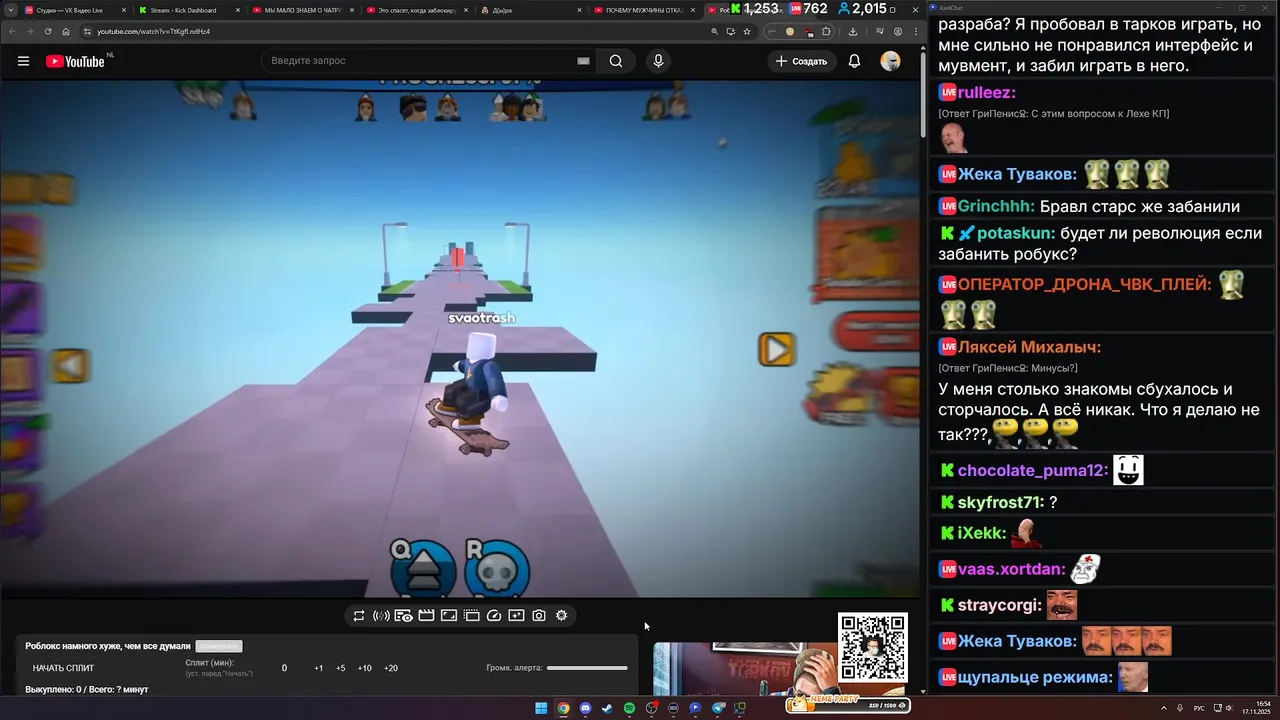
Task: Click the split minutes value 0 field
Action: 284,668
